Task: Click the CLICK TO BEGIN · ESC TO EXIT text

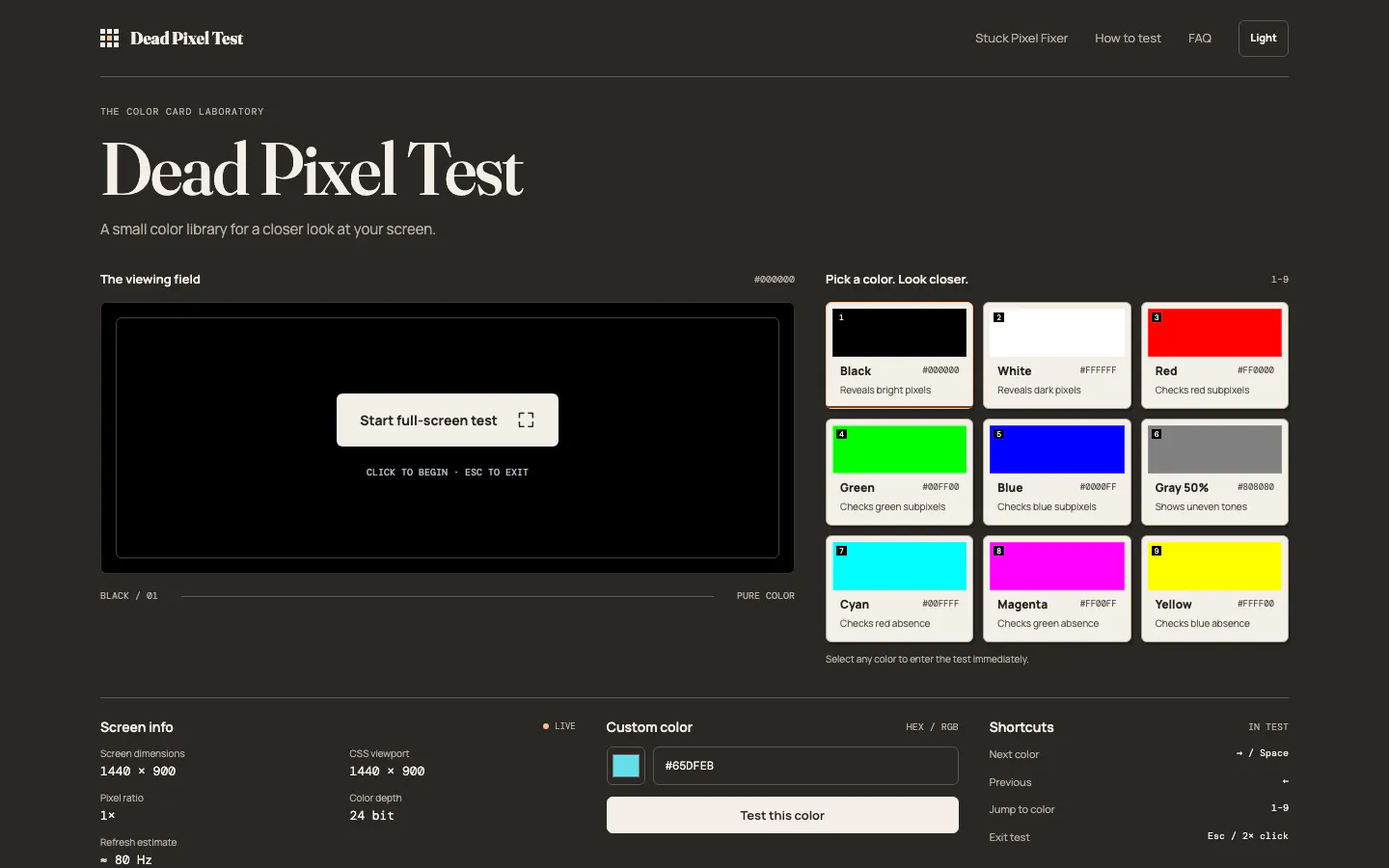Action: pos(448,473)
